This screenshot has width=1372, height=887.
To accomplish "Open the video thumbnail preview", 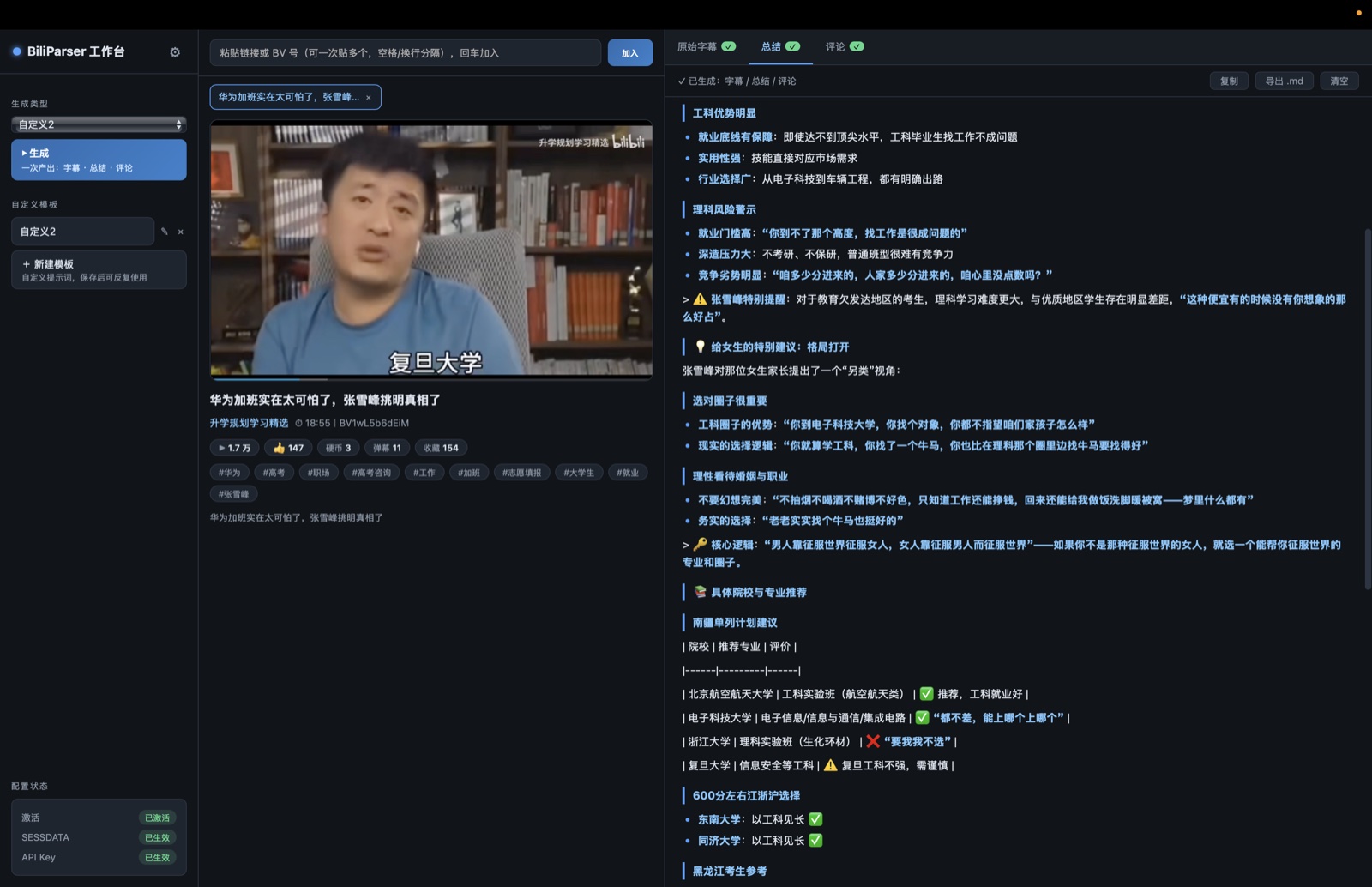I will [x=431, y=250].
